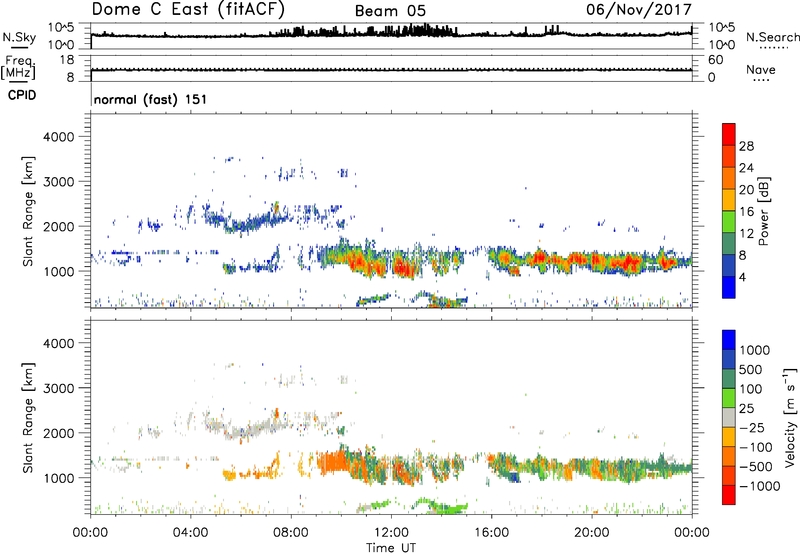Screen dimensions: 800x554
Task: Click the '12:00' time tick label
Action: point(391,533)
